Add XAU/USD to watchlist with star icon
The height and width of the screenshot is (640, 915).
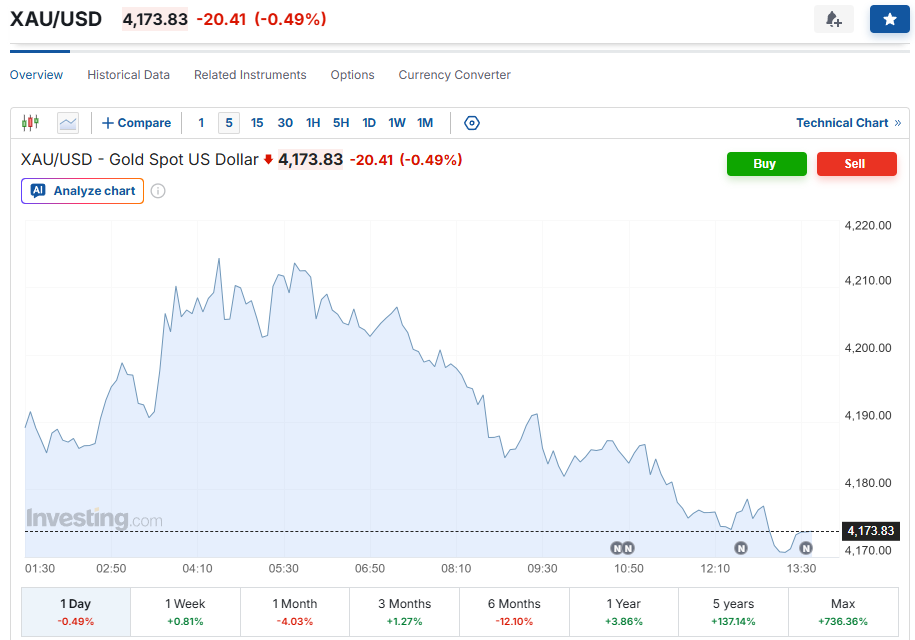(x=889, y=19)
